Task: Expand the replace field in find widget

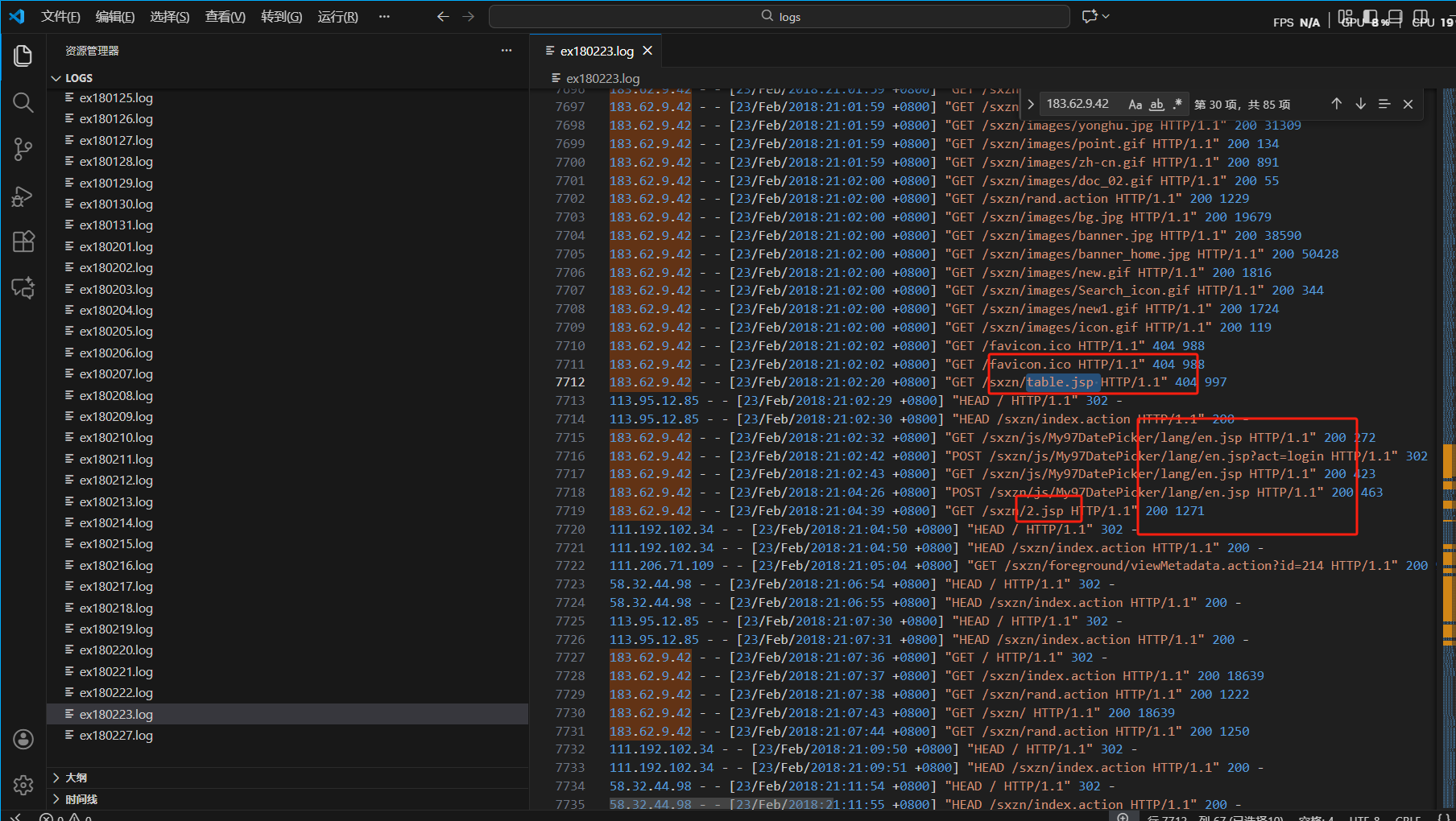Action: point(1030,104)
